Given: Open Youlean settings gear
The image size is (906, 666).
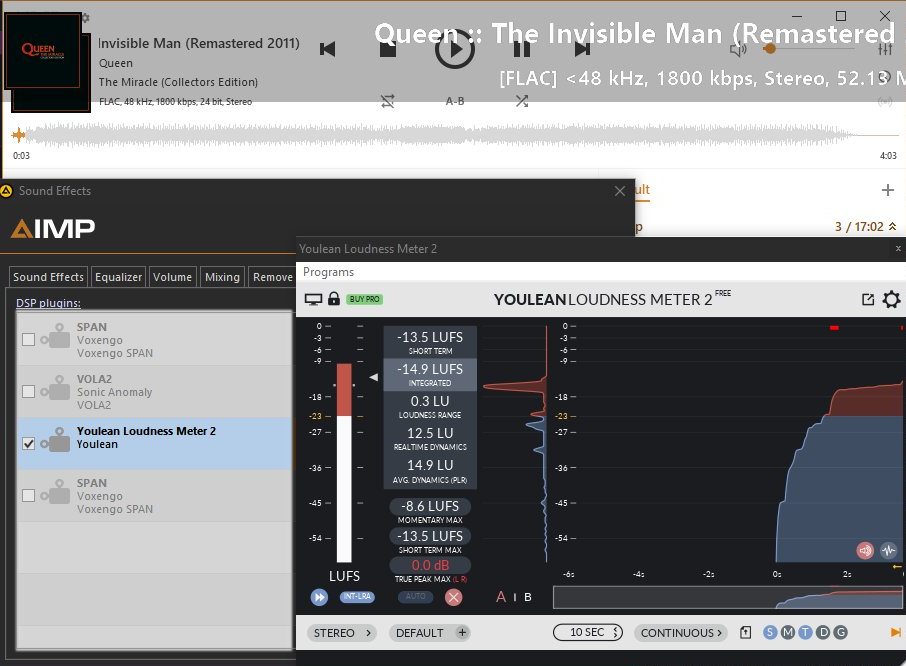Looking at the screenshot, I should click(x=891, y=299).
